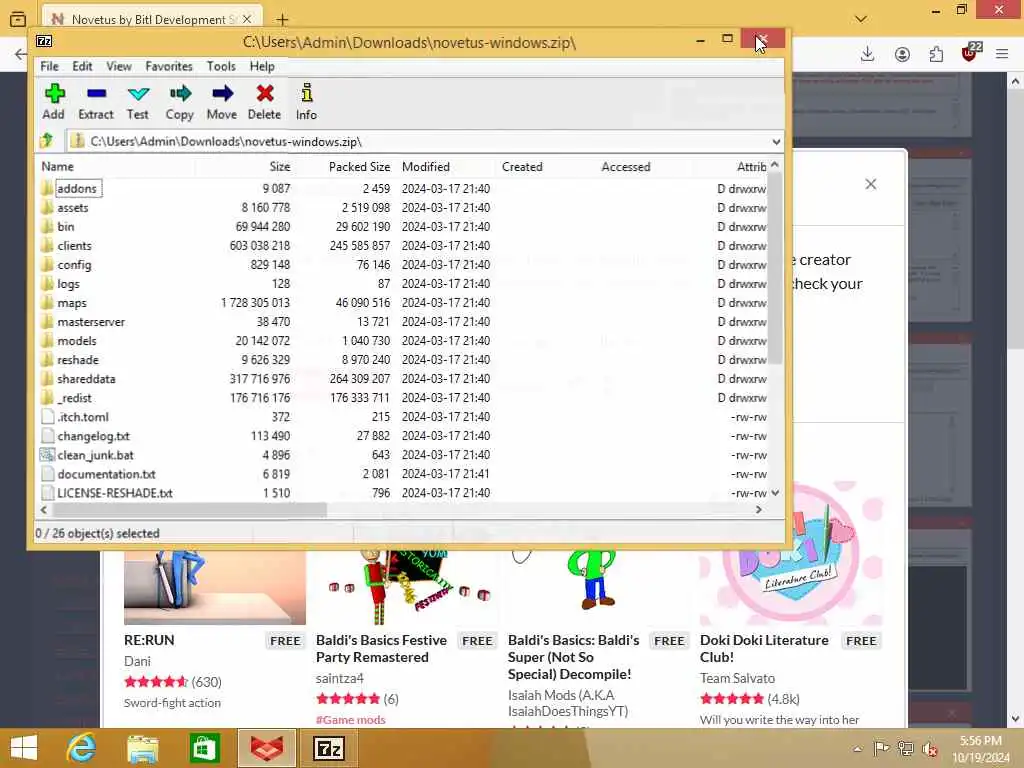
Task: Open RE:RUN game link
Action: (x=149, y=640)
